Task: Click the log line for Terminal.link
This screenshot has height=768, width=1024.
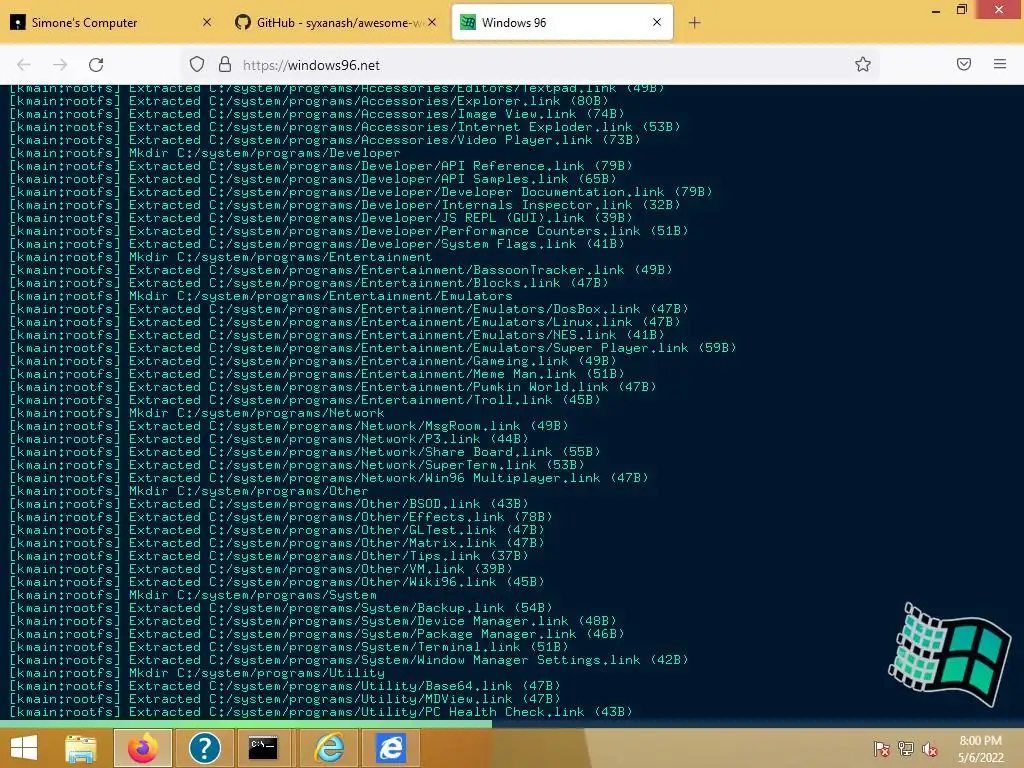Action: pyautogui.click(x=289, y=647)
